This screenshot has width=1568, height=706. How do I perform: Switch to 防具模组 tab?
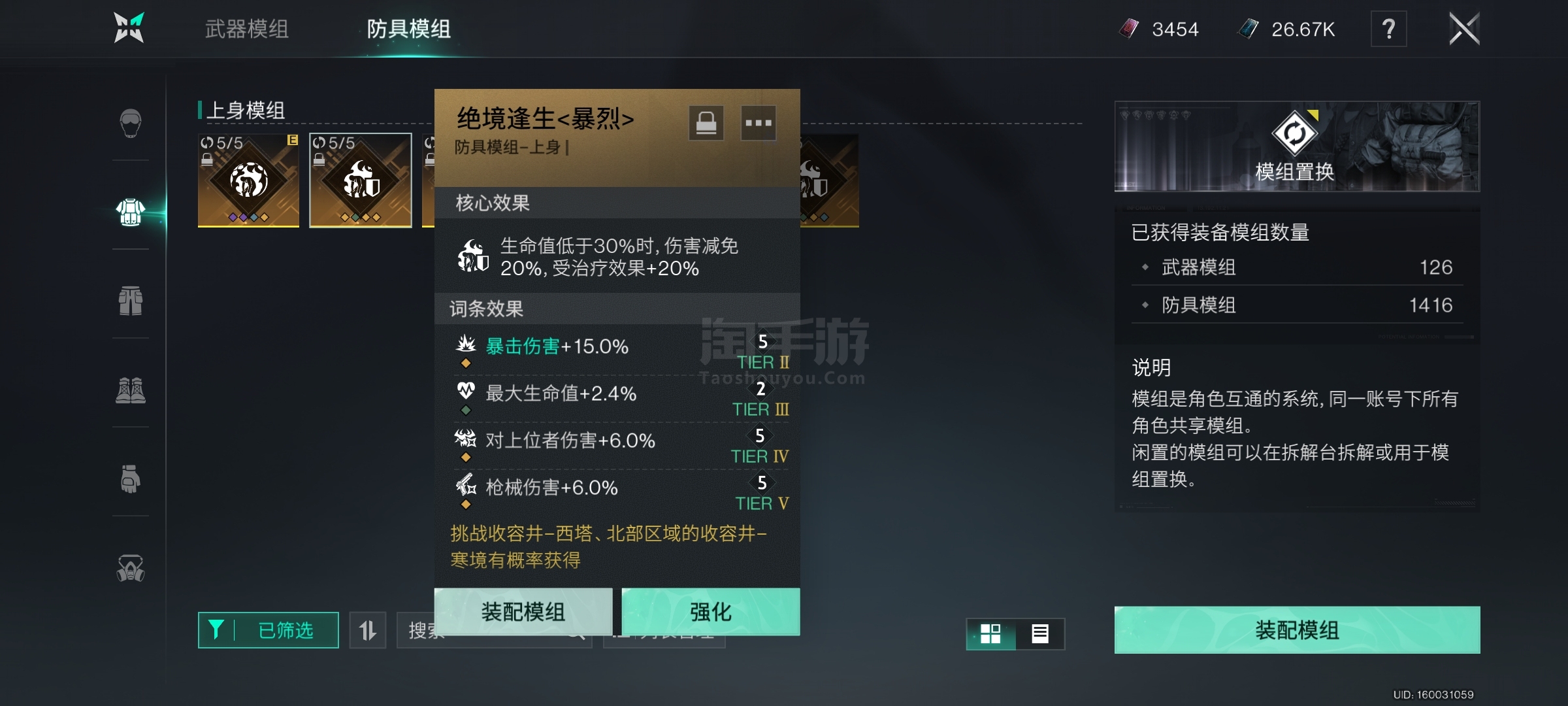(409, 29)
